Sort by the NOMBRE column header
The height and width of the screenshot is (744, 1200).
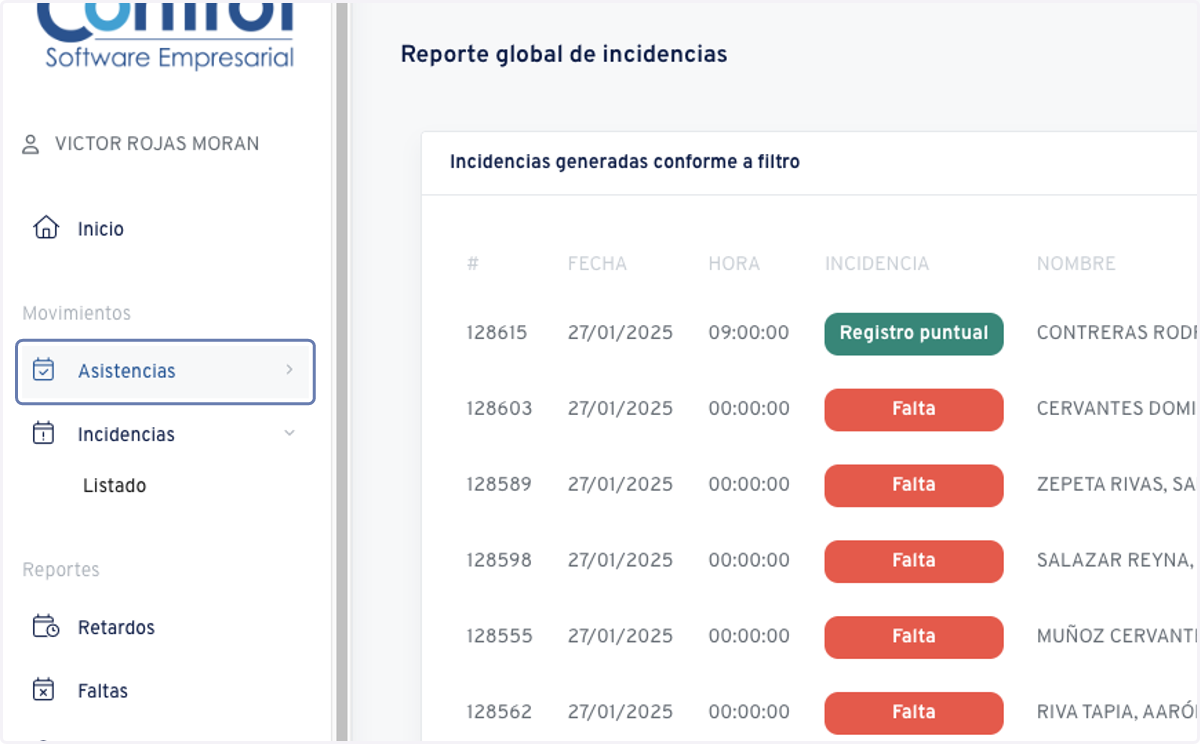(1076, 264)
